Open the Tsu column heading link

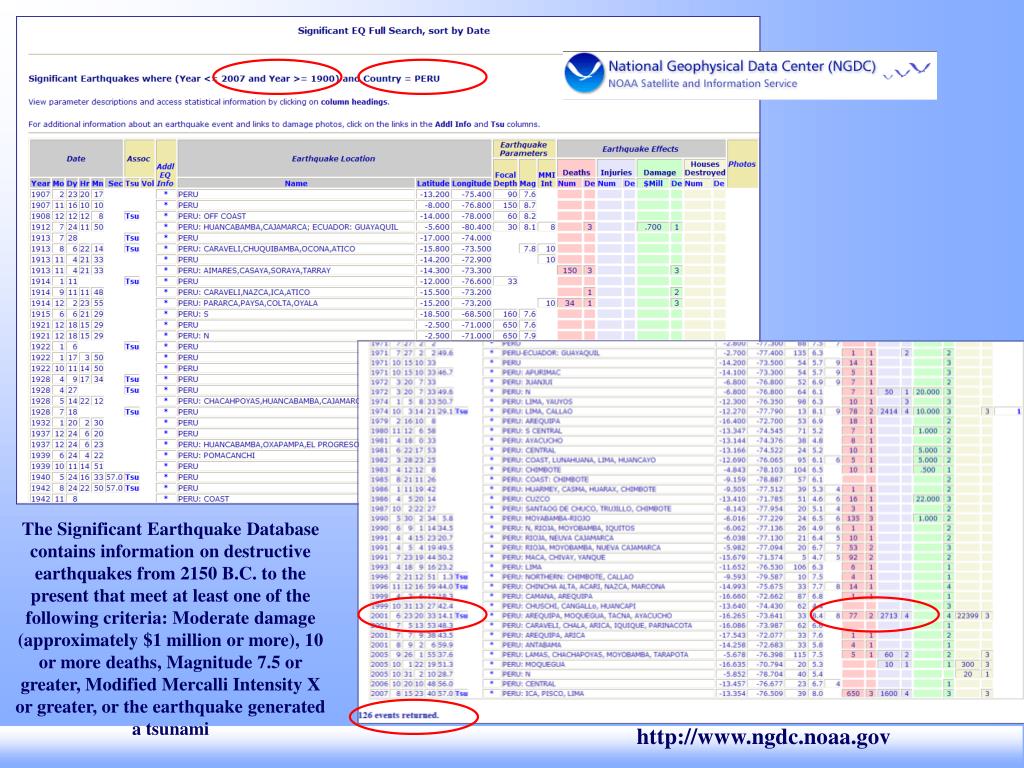tap(132, 184)
